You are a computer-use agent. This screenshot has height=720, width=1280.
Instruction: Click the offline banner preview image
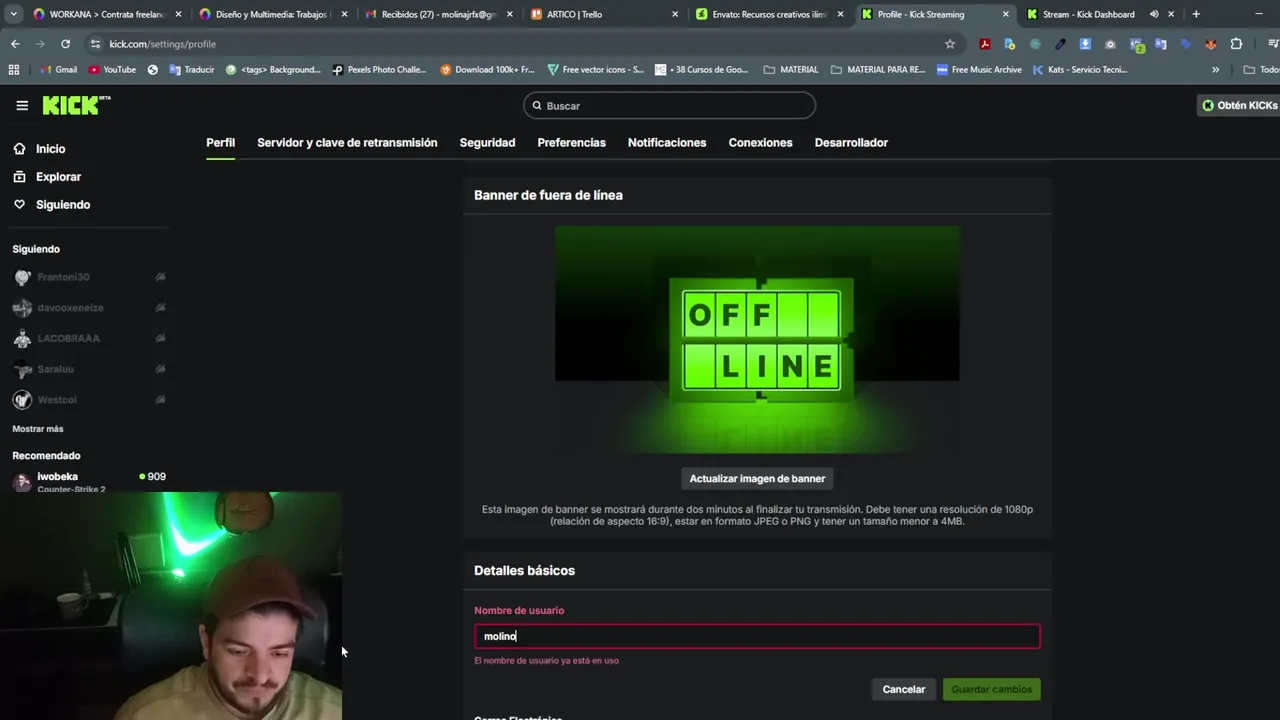pos(757,340)
